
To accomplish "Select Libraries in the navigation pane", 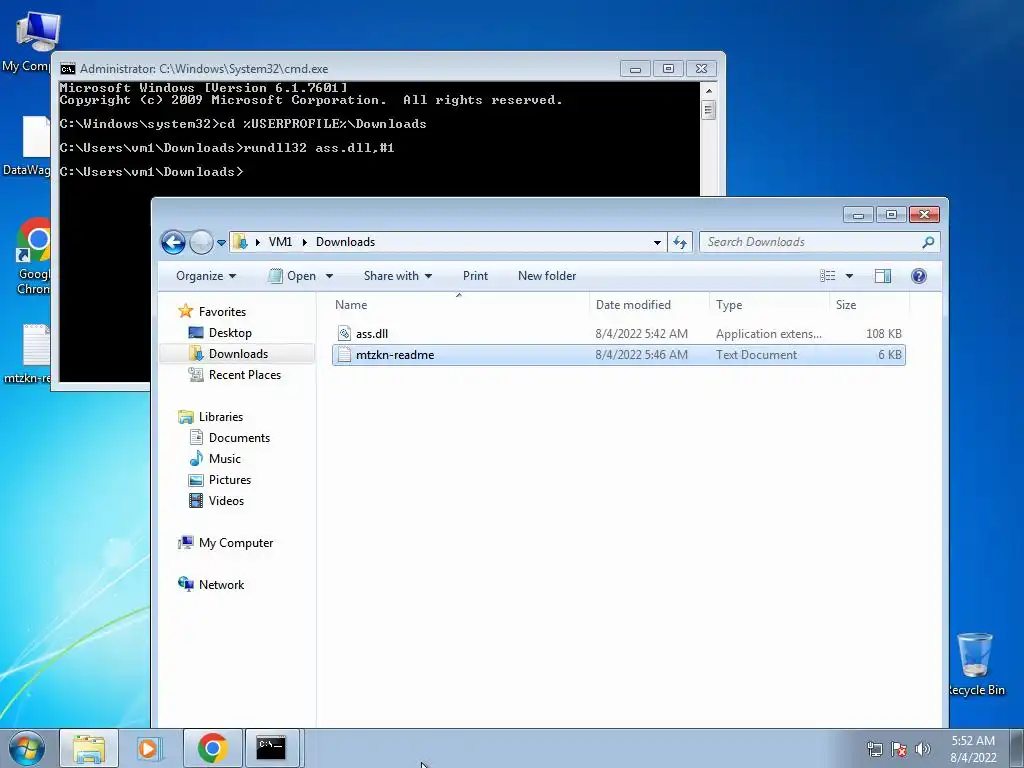I will [221, 417].
